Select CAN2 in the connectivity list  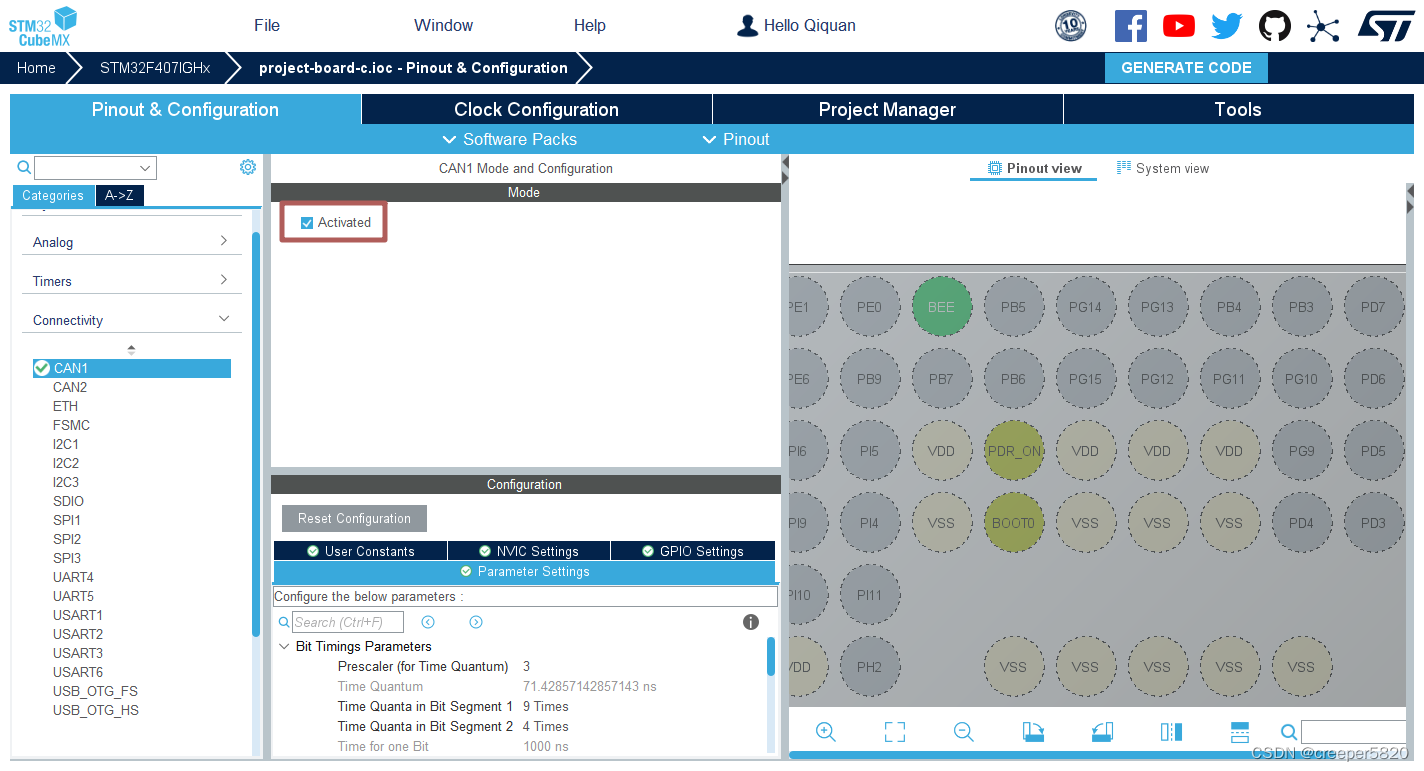pyautogui.click(x=70, y=387)
